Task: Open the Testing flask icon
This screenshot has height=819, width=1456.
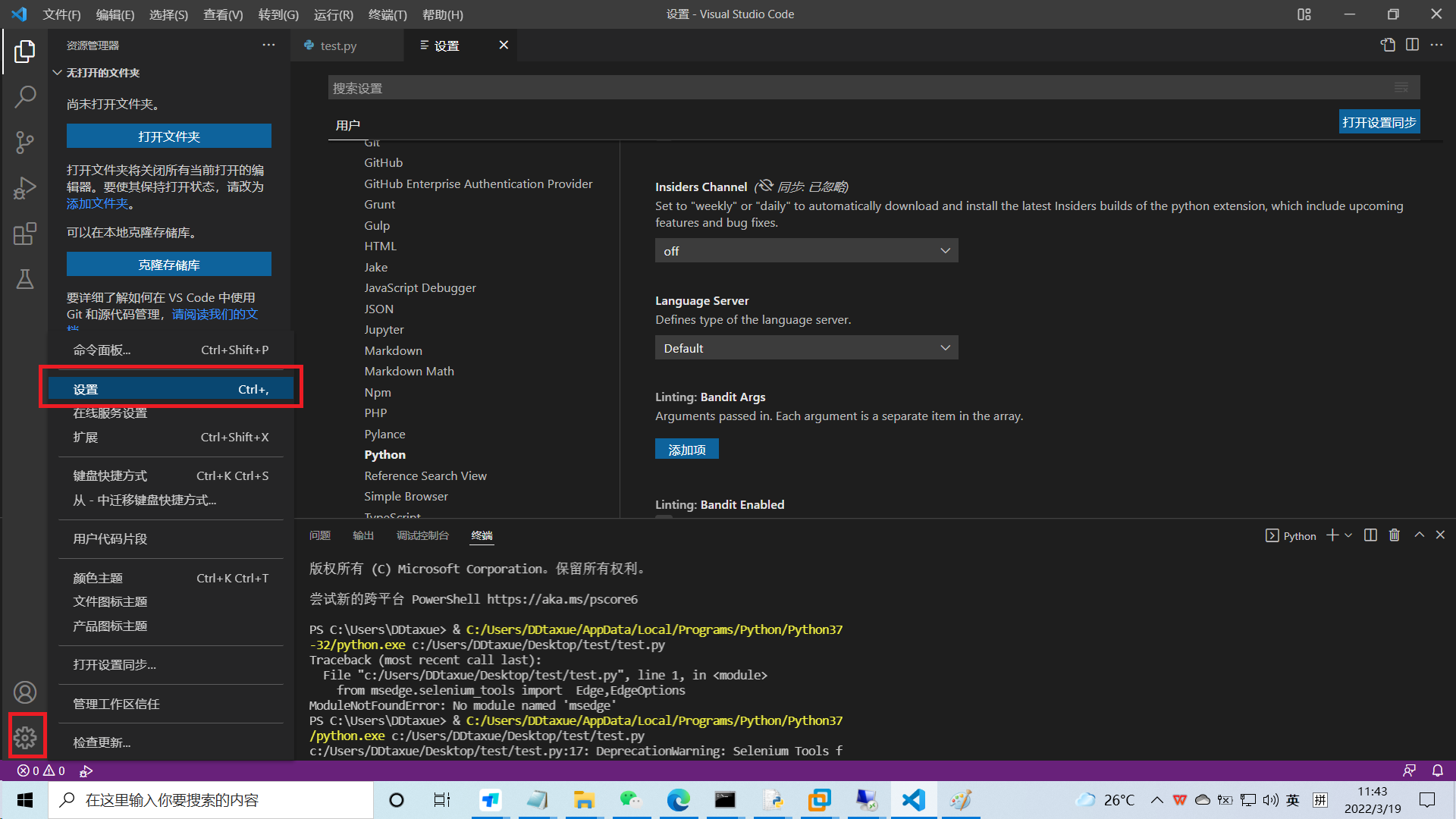Action: (24, 278)
